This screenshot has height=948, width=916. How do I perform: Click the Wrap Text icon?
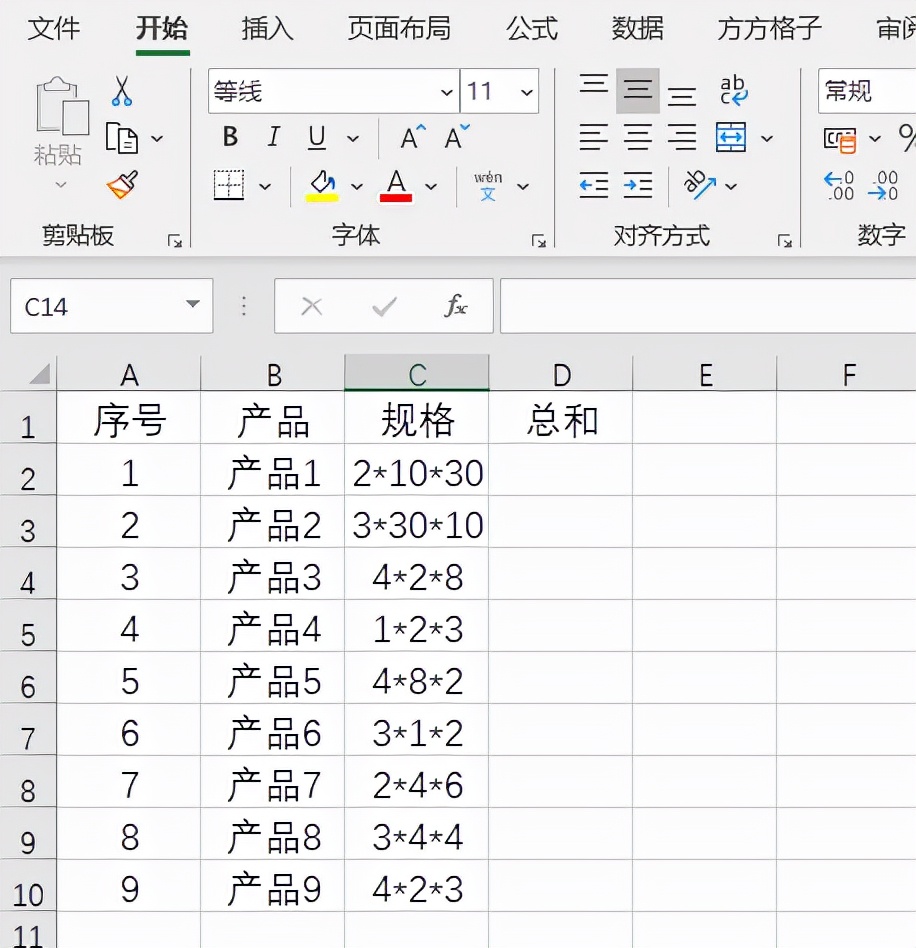point(733,90)
